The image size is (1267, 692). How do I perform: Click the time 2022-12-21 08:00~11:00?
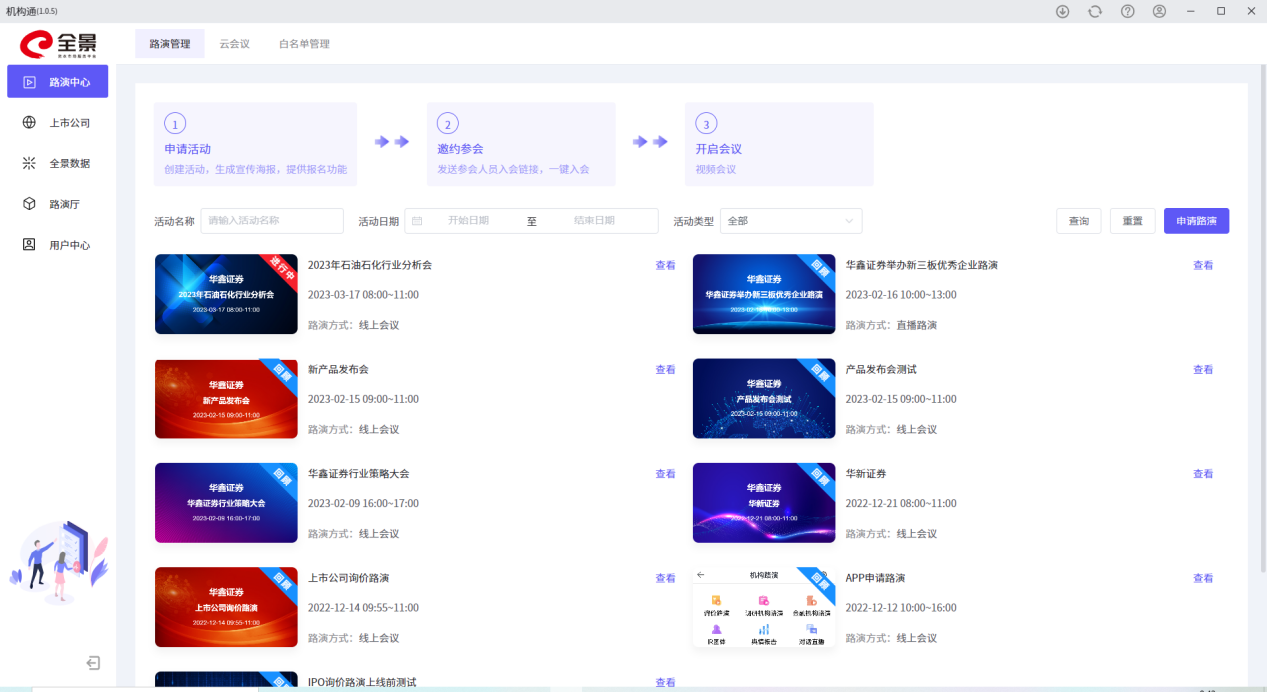tap(901, 503)
